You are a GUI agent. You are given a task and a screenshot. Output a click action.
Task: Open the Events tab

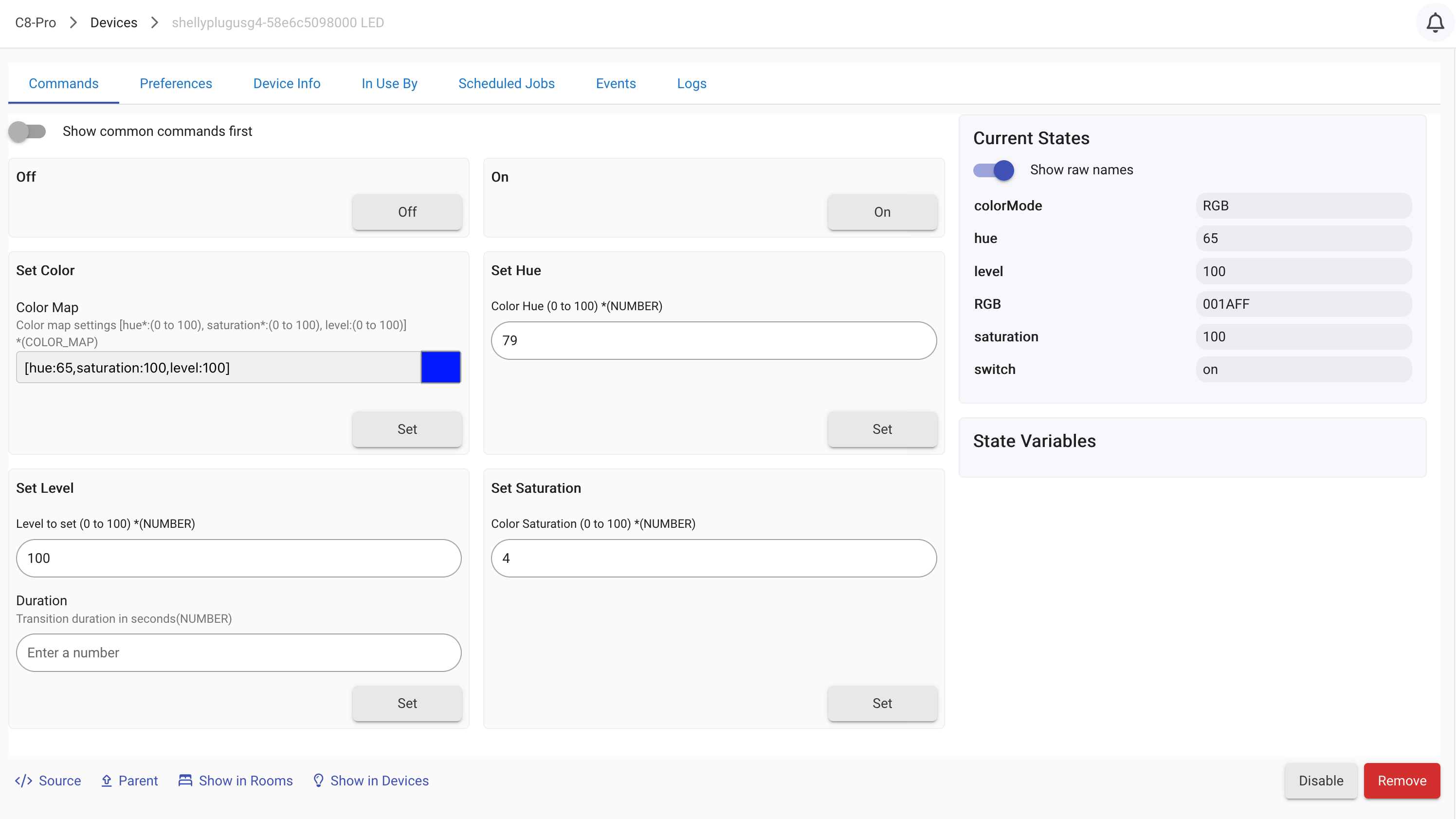pos(616,84)
